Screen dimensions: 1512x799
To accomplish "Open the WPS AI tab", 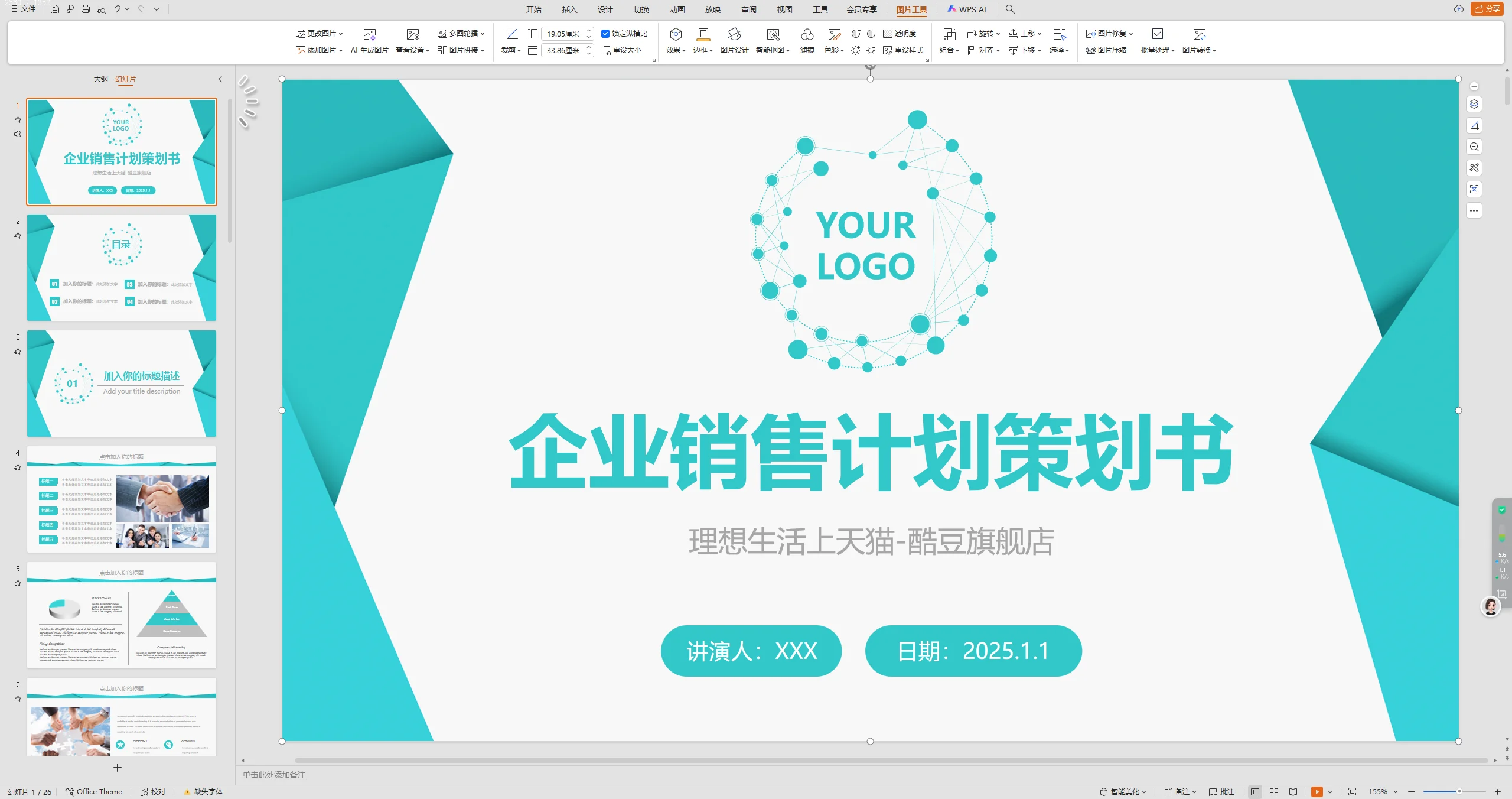I will 967,9.
